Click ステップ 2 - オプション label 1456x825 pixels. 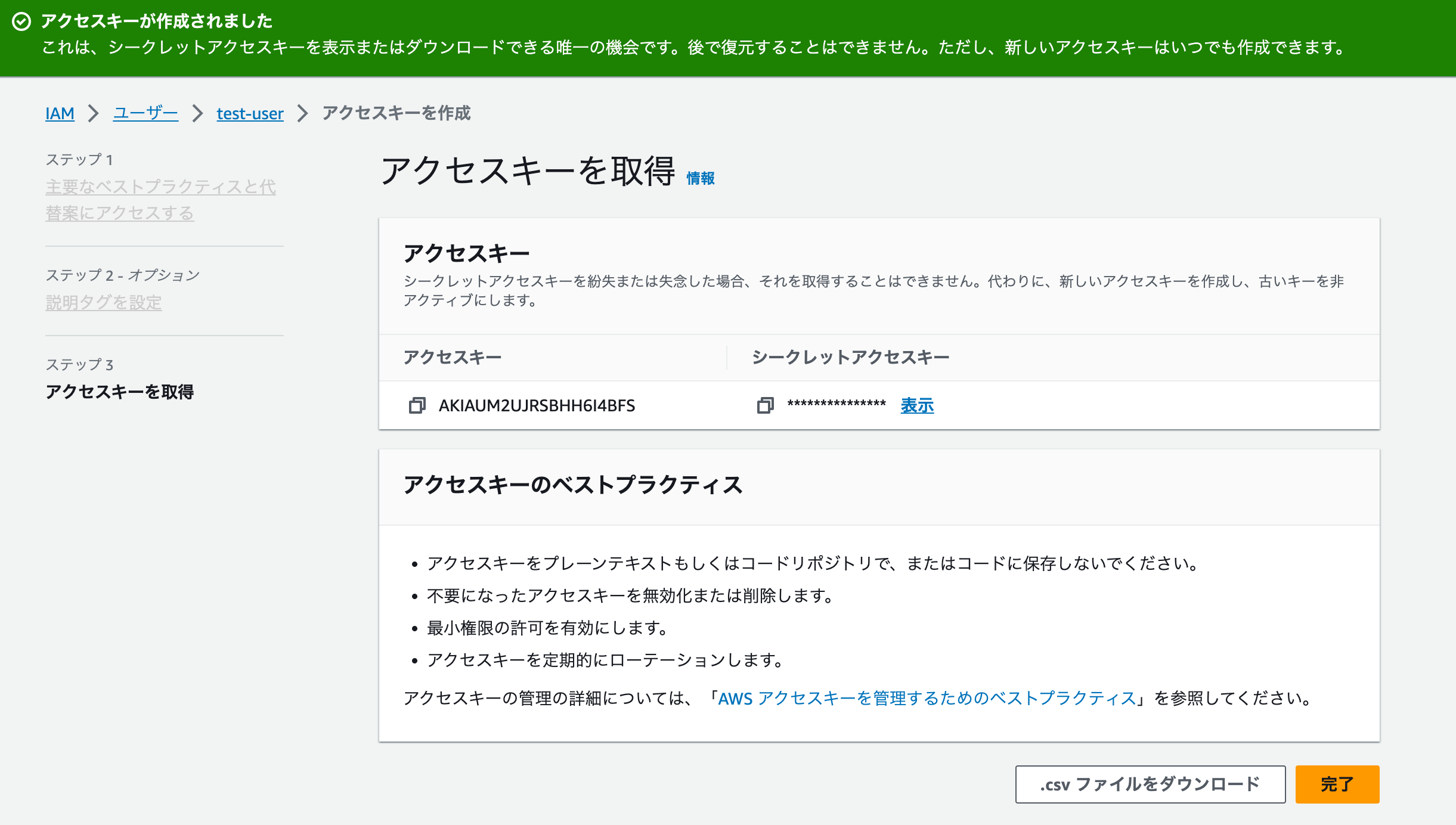123,275
